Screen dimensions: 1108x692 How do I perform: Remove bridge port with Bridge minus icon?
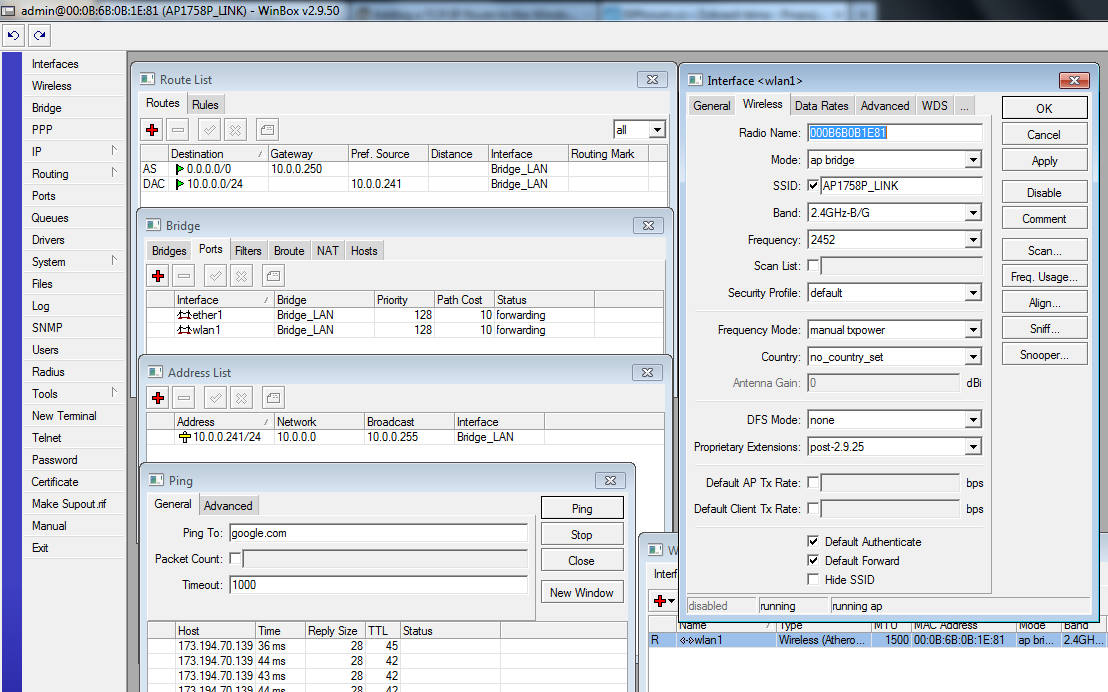(x=184, y=276)
